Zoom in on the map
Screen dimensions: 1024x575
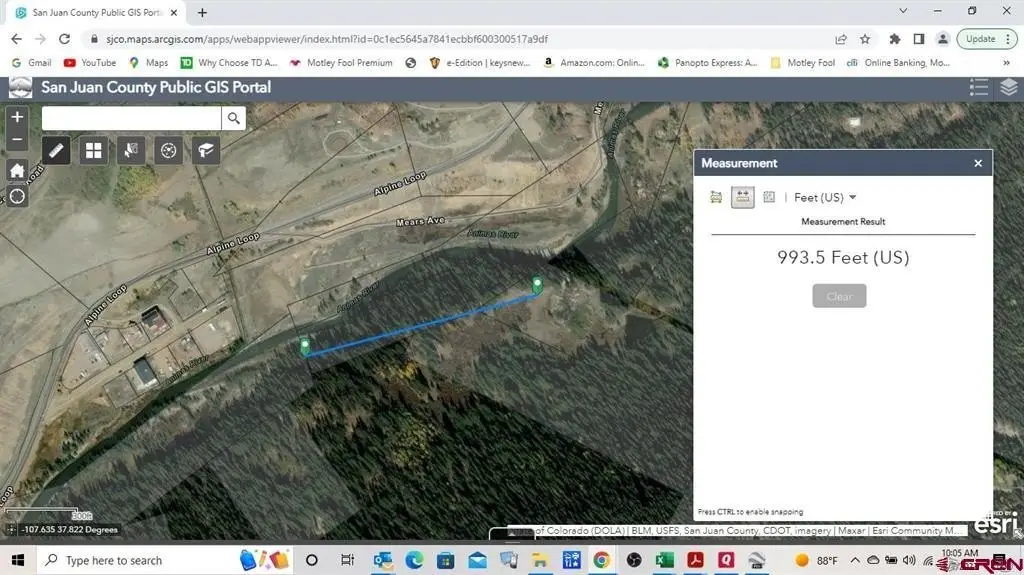17,117
